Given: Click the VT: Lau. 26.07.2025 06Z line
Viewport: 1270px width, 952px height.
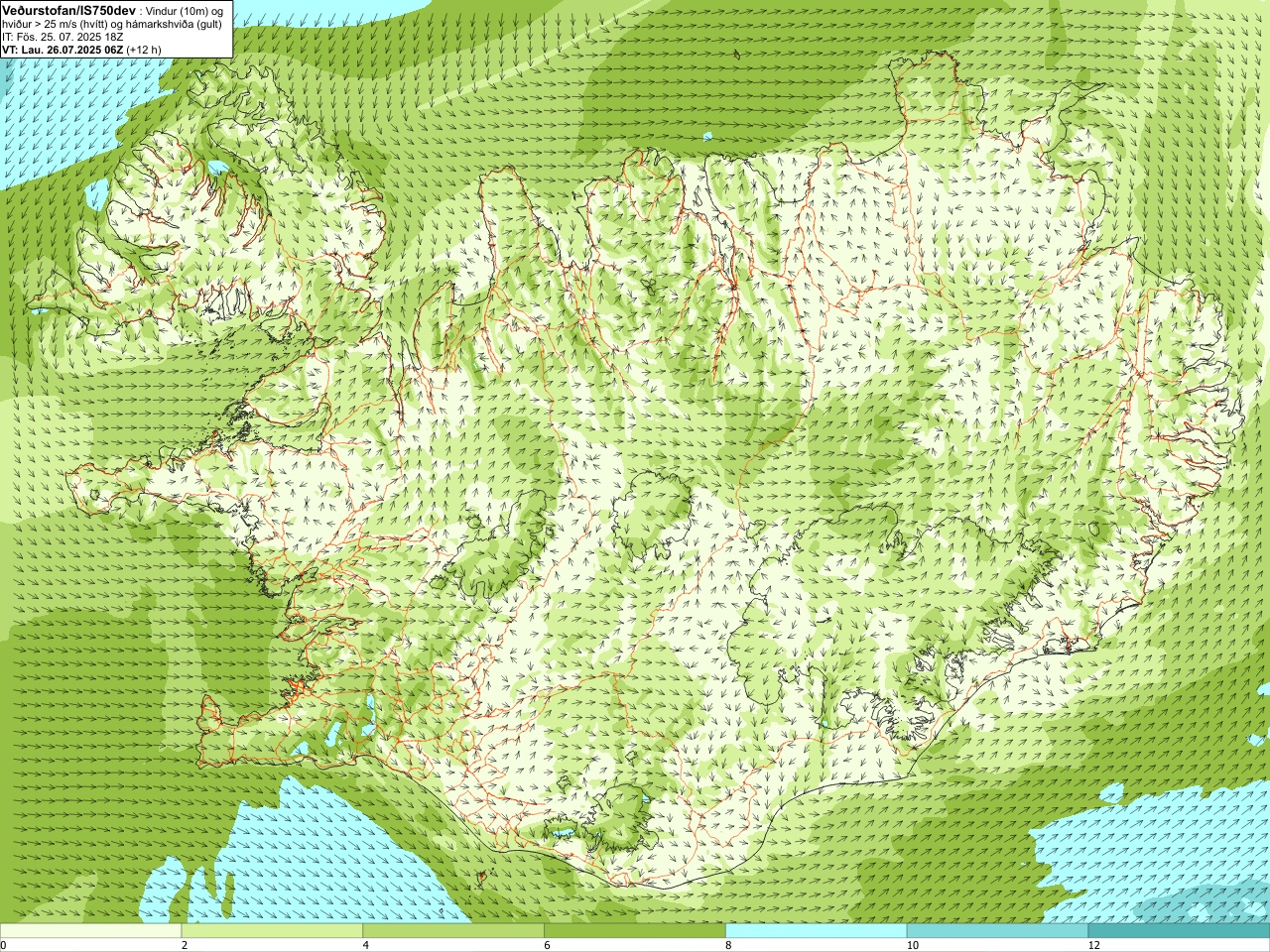Looking at the screenshot, I should click(80, 49).
